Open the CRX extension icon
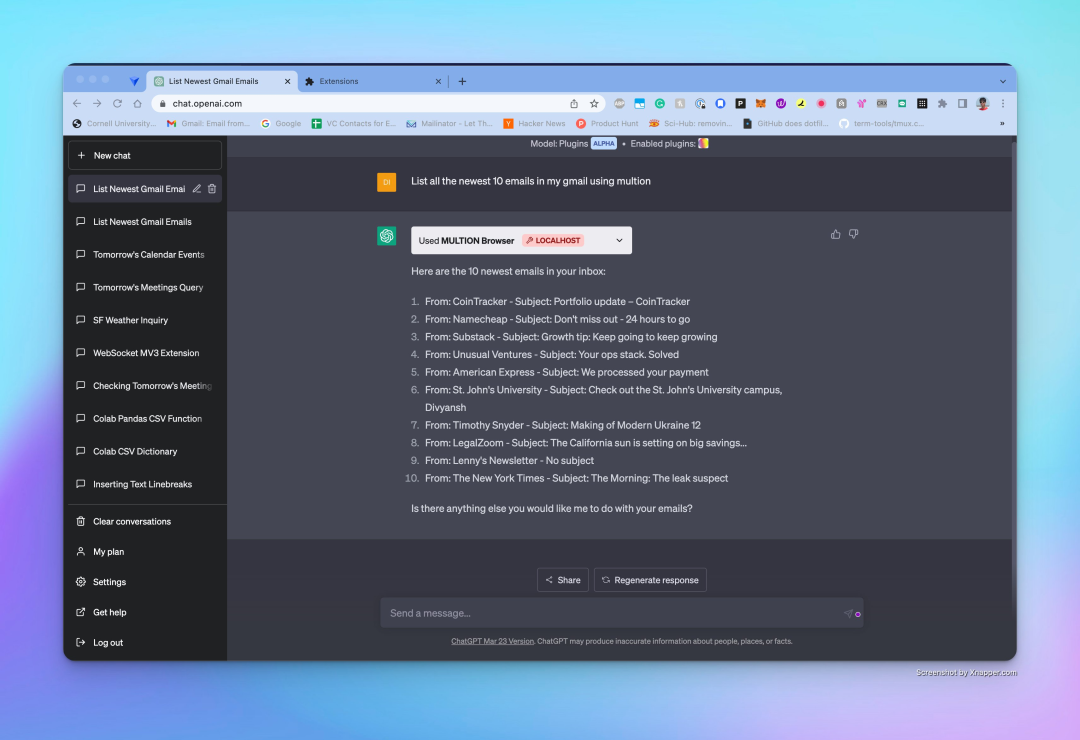The image size is (1080, 740). tap(882, 103)
